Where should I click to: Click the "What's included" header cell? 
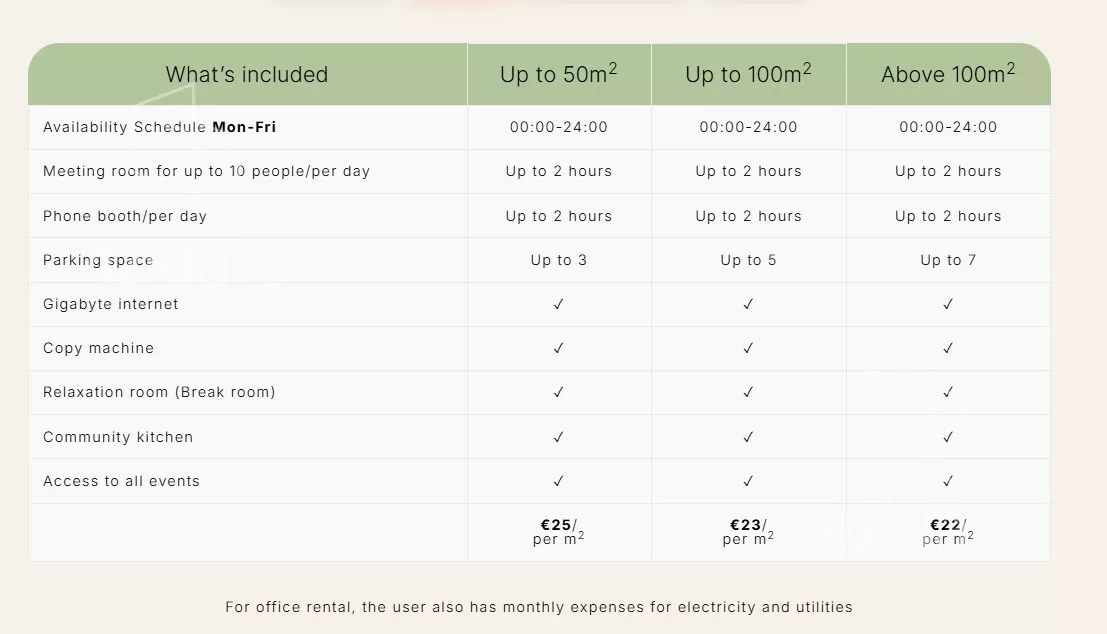pyautogui.click(x=247, y=75)
